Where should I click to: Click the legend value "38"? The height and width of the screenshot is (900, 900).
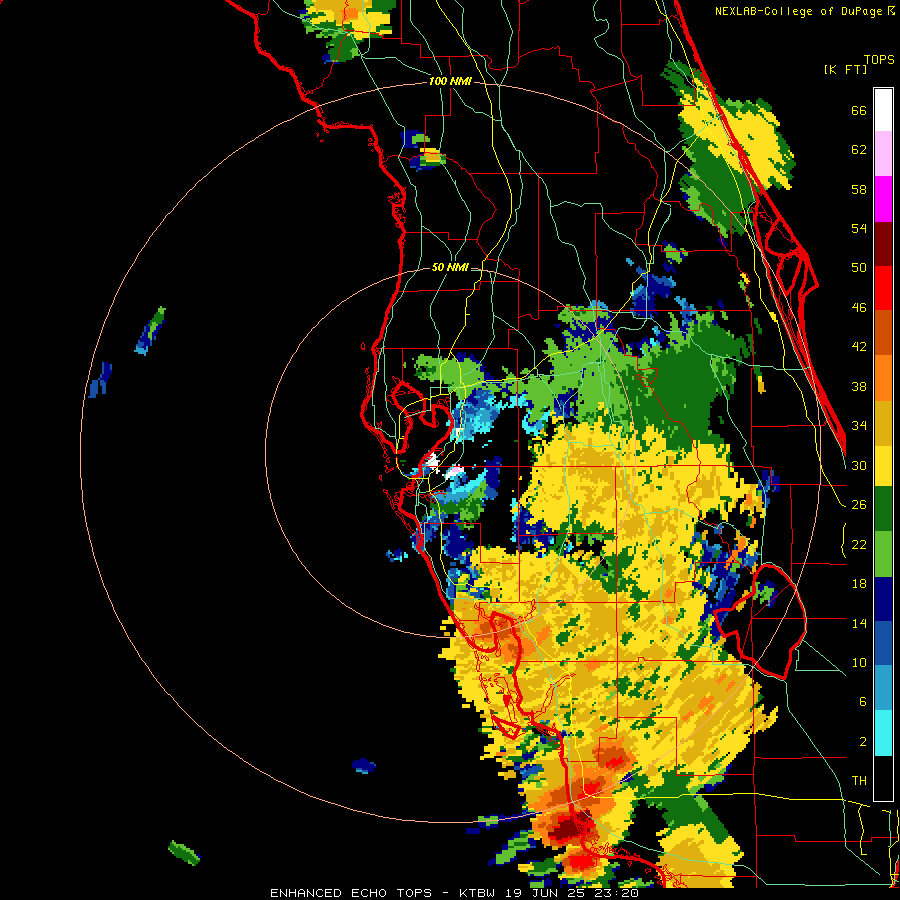click(x=859, y=387)
